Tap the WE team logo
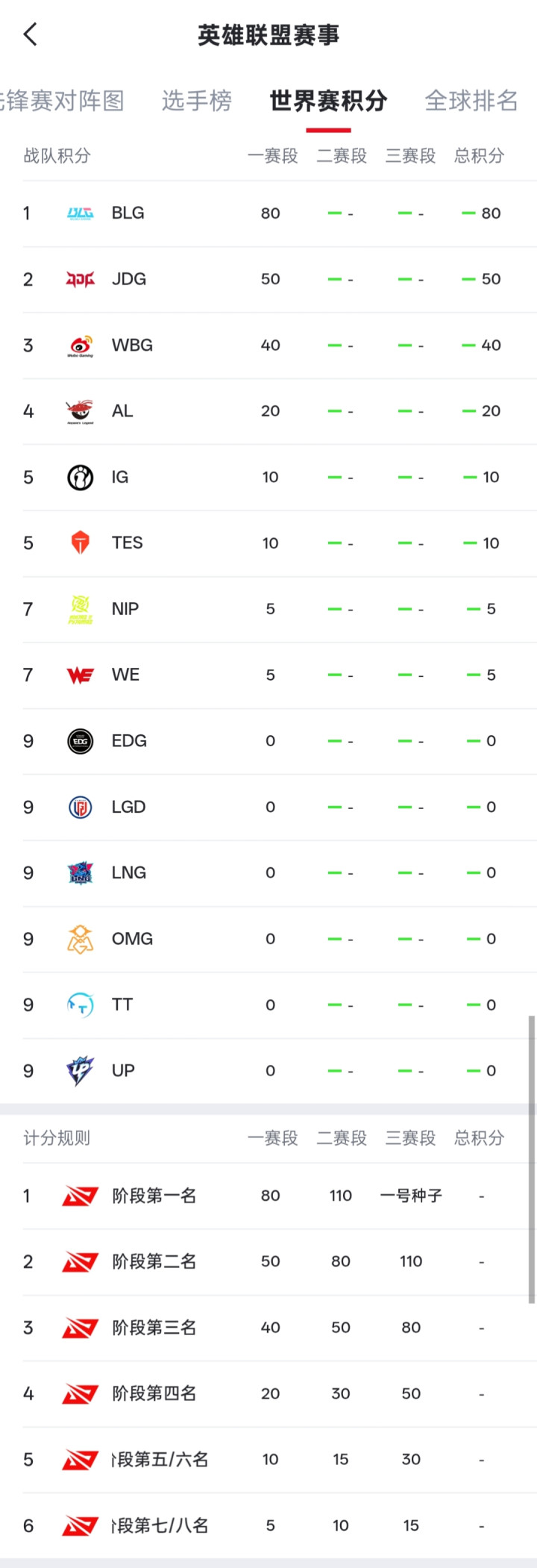537x1568 pixels. point(81,675)
